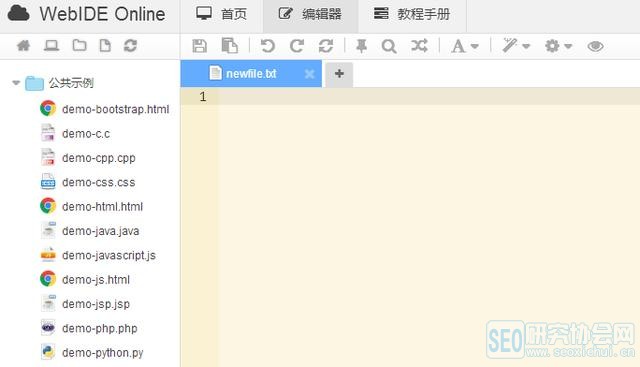Close the newfile.txt tab

(309, 74)
